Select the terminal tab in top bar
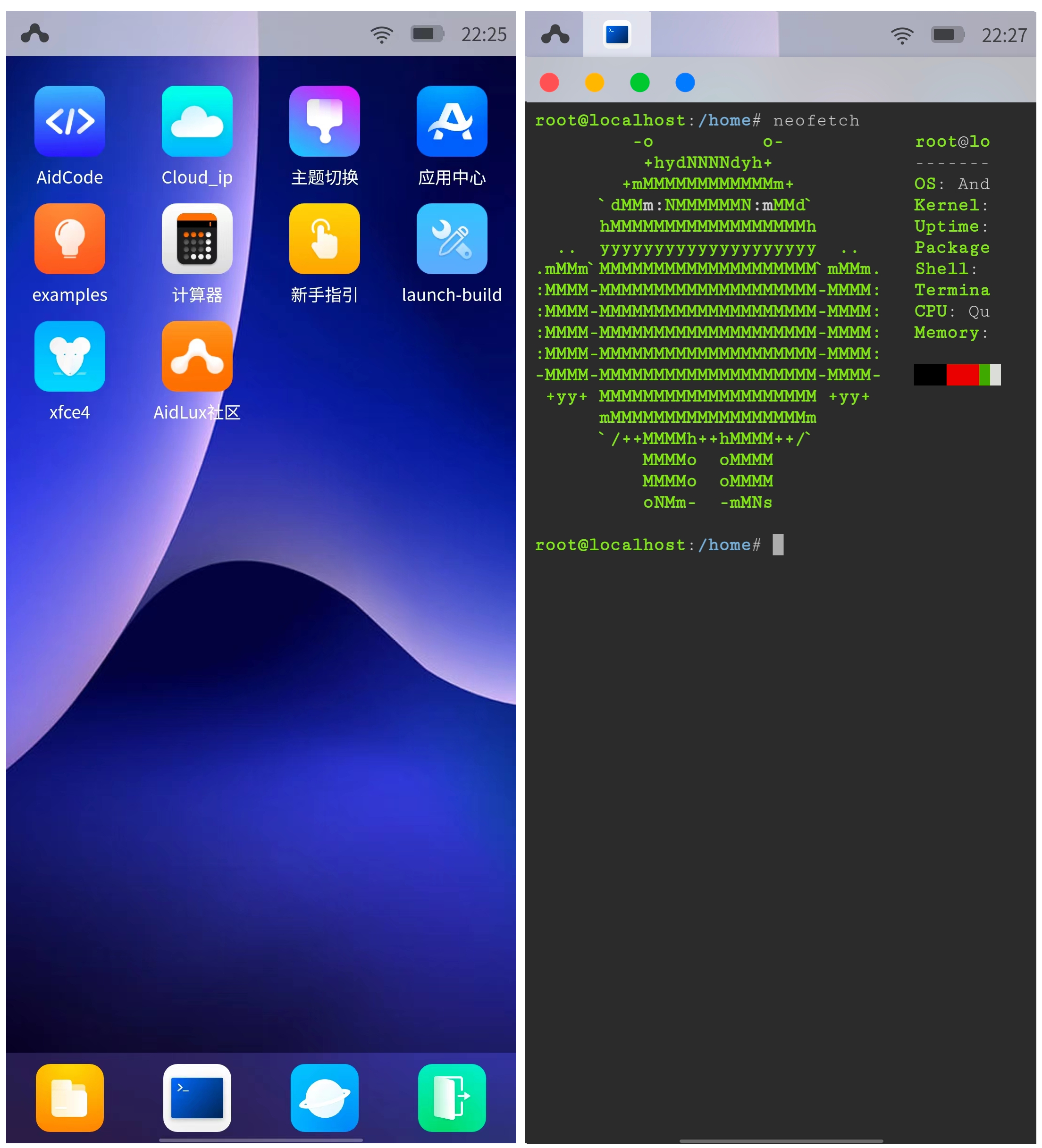 coord(617,34)
